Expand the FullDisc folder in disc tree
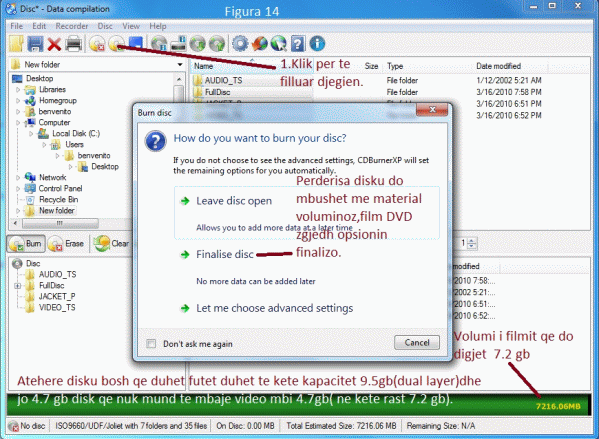Image resolution: width=599 pixels, height=439 pixels. pos(18,285)
